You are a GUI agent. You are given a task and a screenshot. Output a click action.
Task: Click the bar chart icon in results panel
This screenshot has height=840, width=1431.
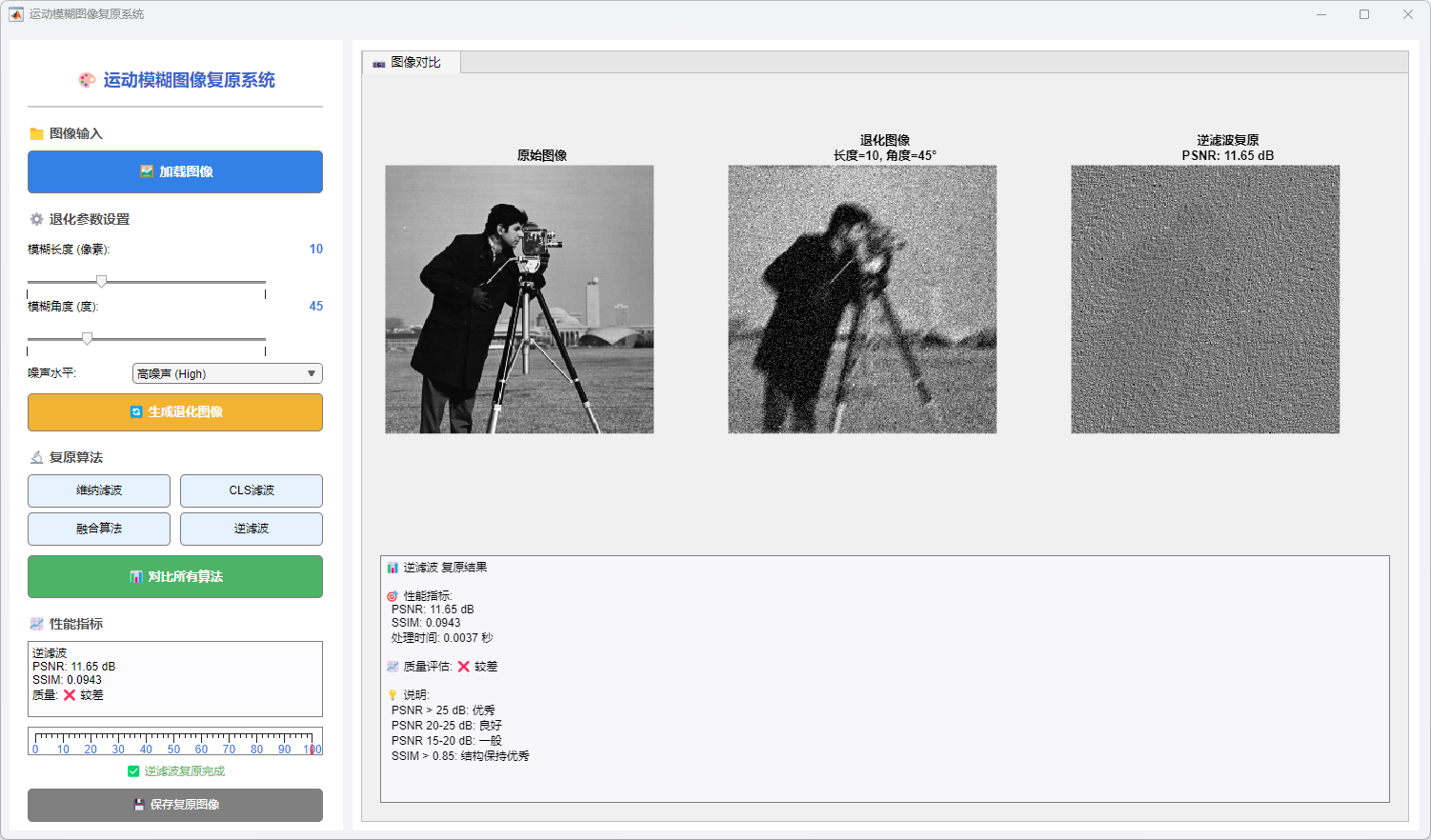point(393,568)
